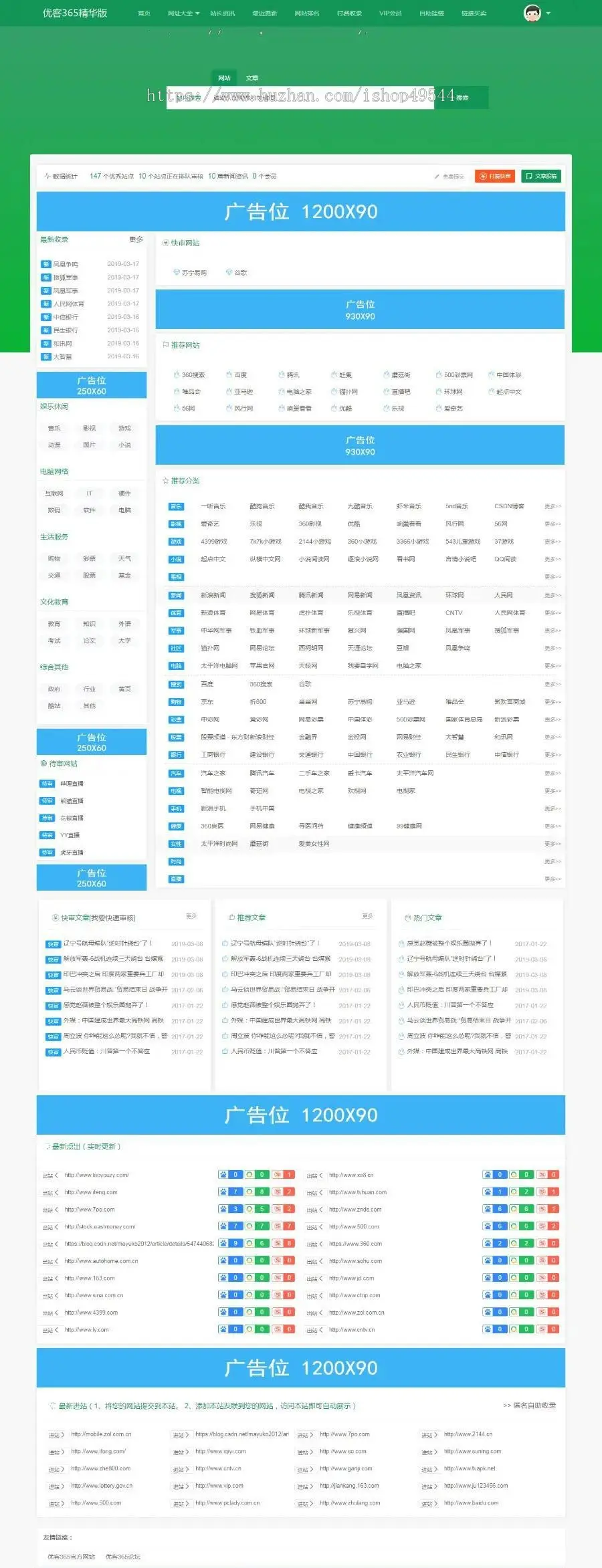Click the icon beside 百度 in 推荐网站
Screen dimensions: 602x1568
pos(229,375)
